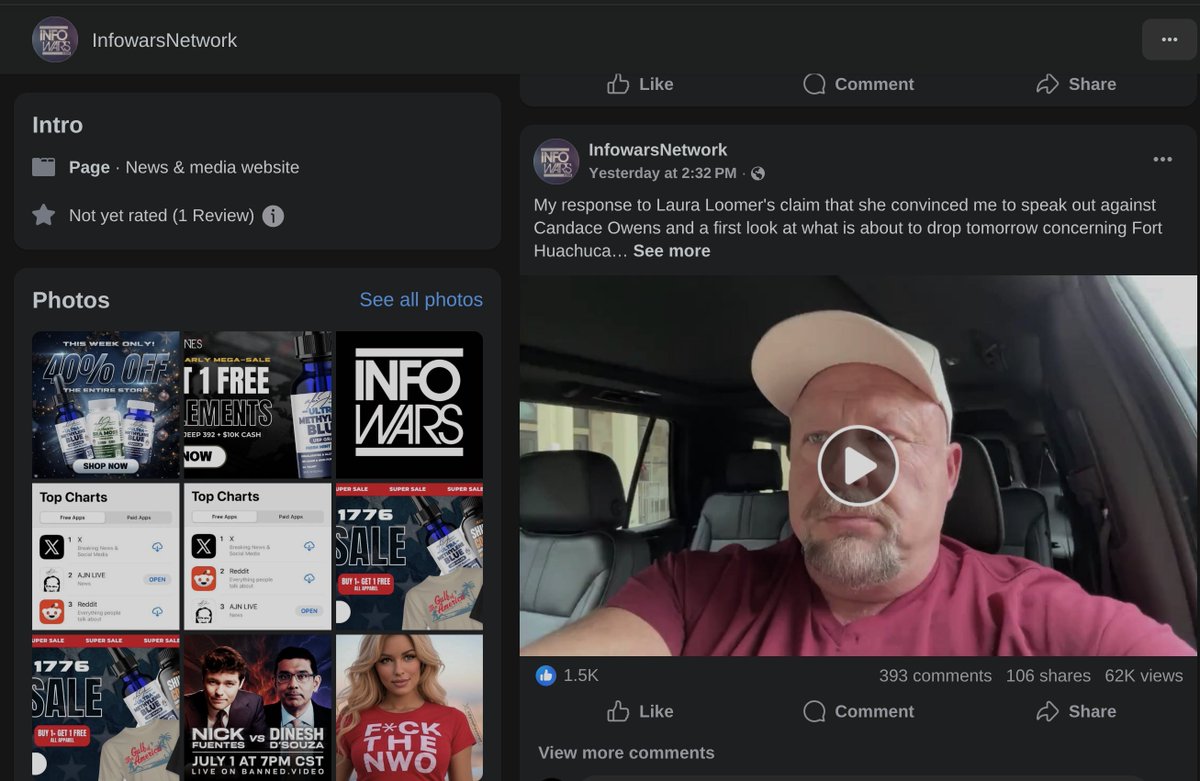1200x781 pixels.
Task: Open the INFOWARS logo photo thumbnail
Action: [409, 404]
